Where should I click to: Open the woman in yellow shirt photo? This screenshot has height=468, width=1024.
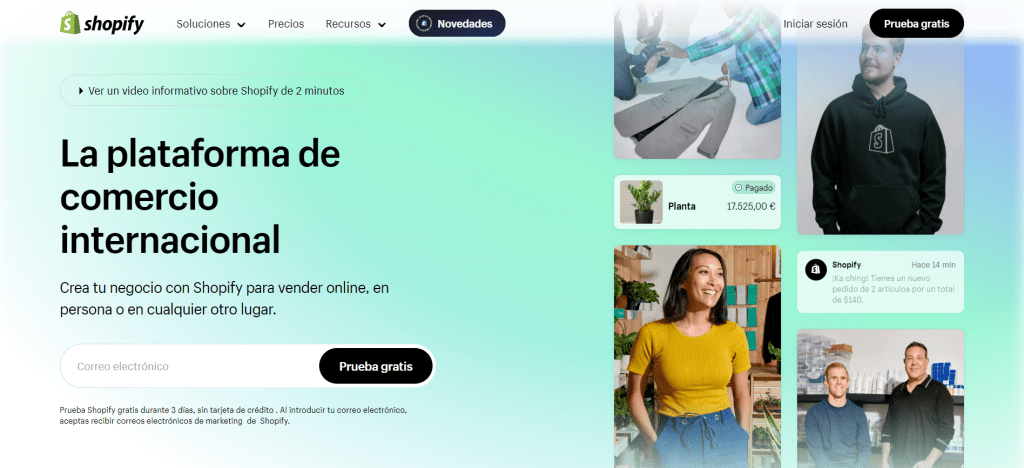pos(697,356)
